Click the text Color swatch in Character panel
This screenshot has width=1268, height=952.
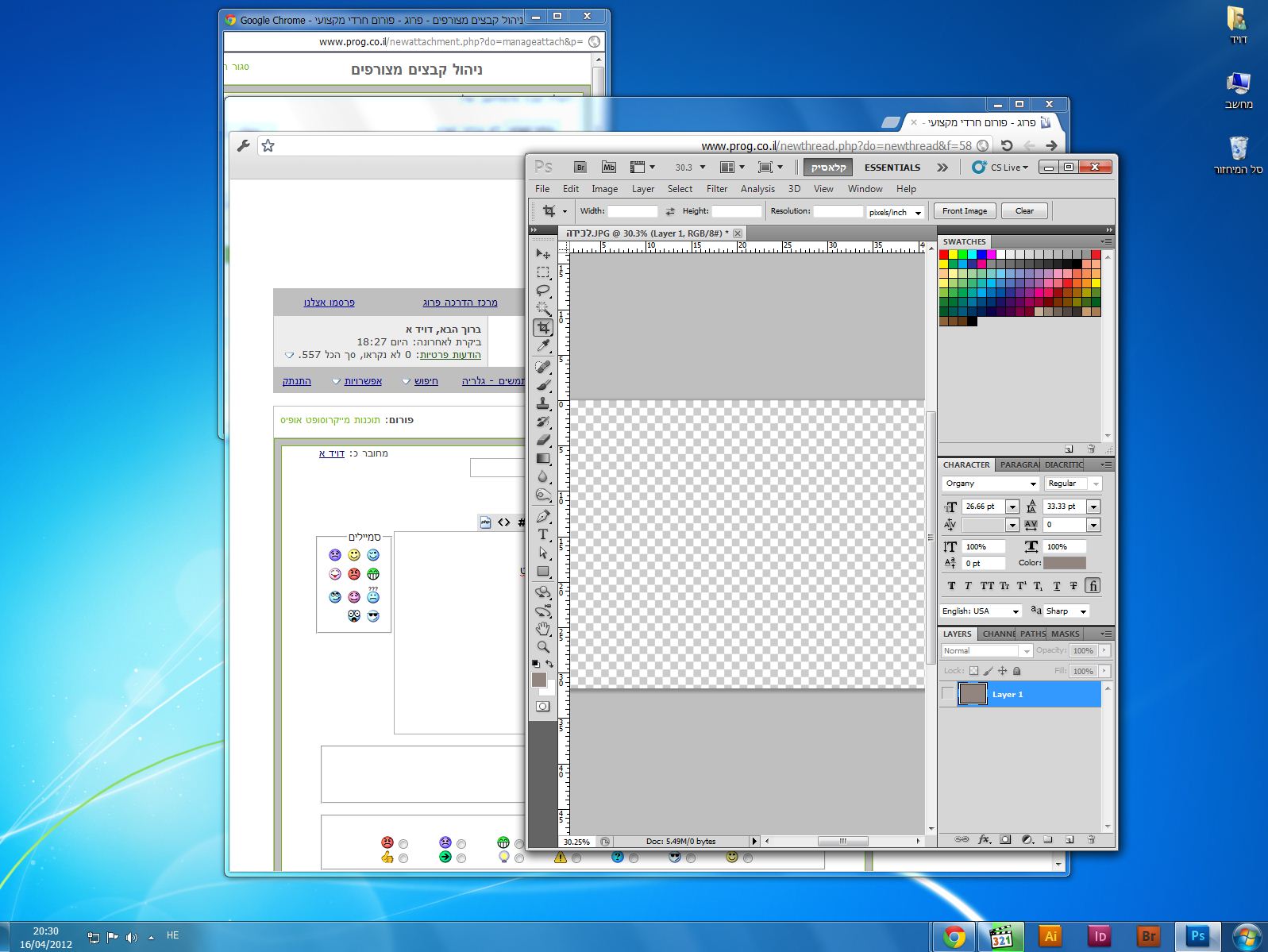tap(1064, 563)
